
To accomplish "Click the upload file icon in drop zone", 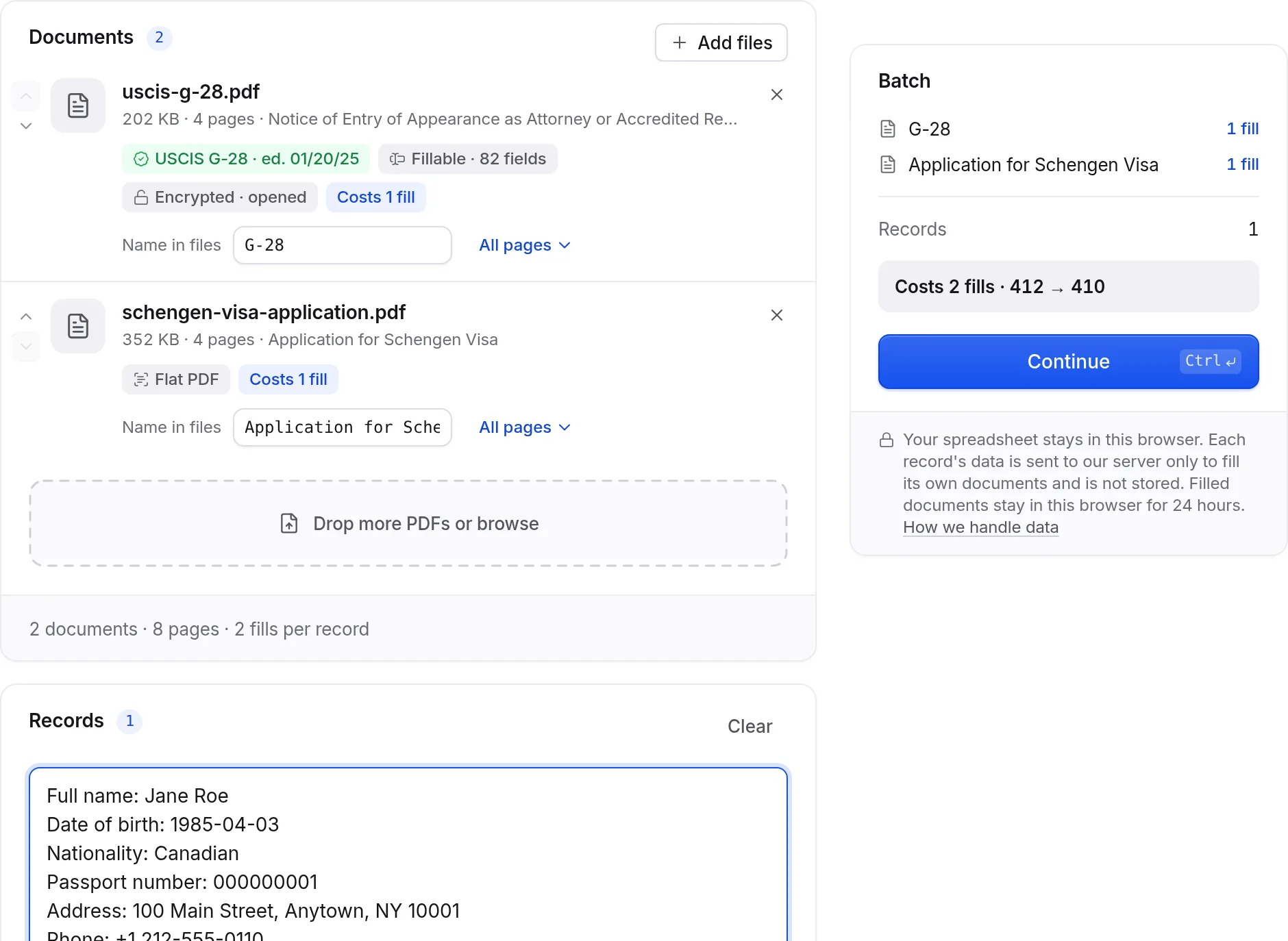I will (x=289, y=523).
